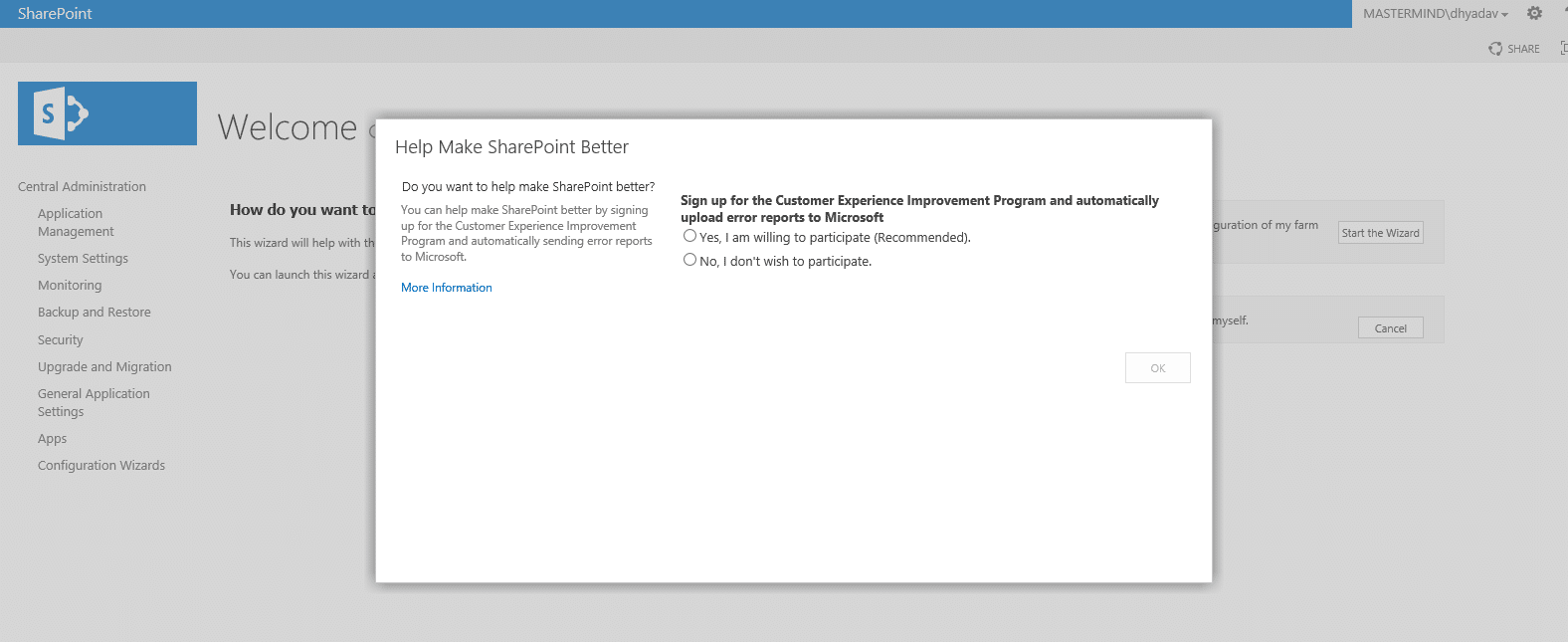The height and width of the screenshot is (642, 1568).
Task: Expand the MASTERMIND\dhyadav user dropdown
Action: (x=1435, y=14)
